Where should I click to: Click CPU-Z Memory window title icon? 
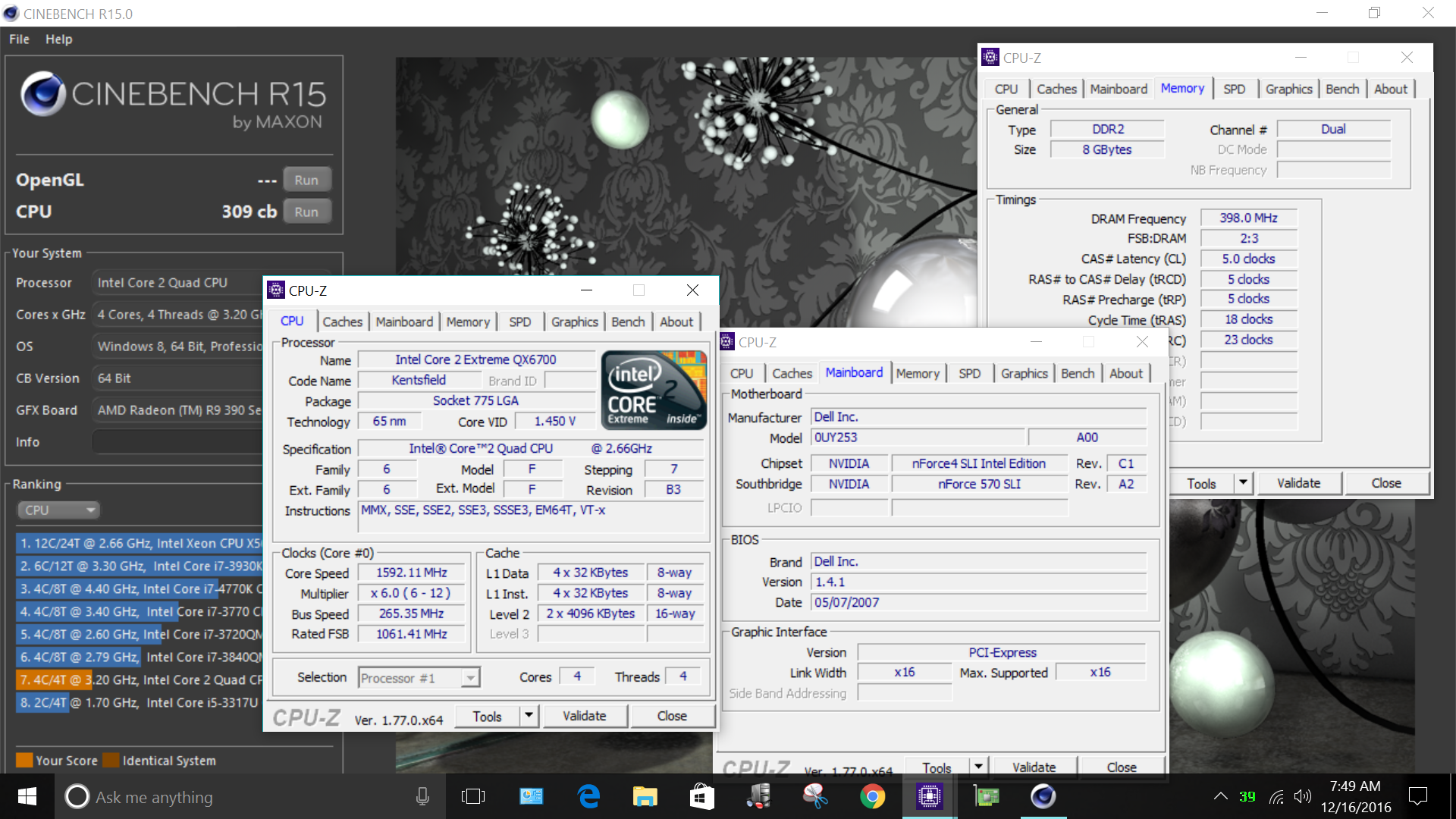pos(990,57)
